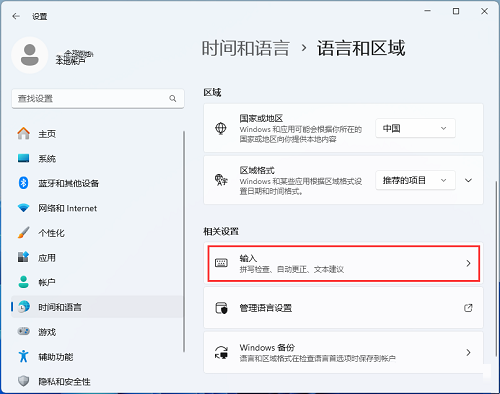
Task: Click the 系统 monitor icon
Action: [x=23, y=158]
